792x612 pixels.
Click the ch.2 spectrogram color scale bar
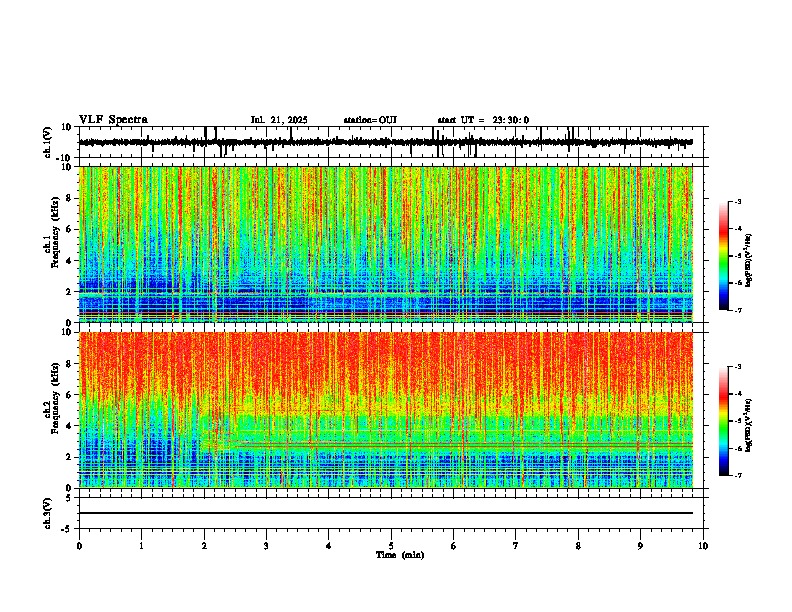[x=724, y=421]
